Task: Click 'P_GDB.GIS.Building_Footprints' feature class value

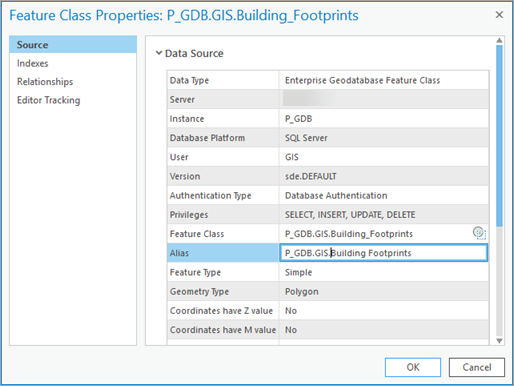Action: pos(349,234)
